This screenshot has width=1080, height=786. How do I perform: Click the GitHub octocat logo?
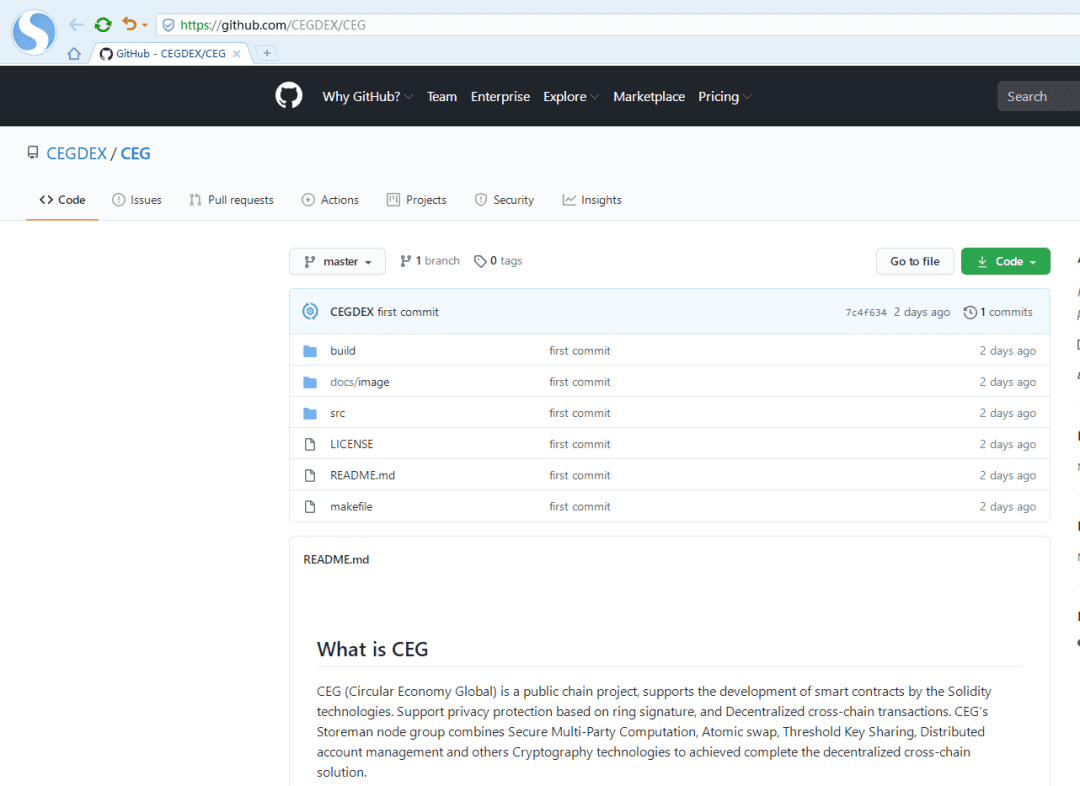289,96
